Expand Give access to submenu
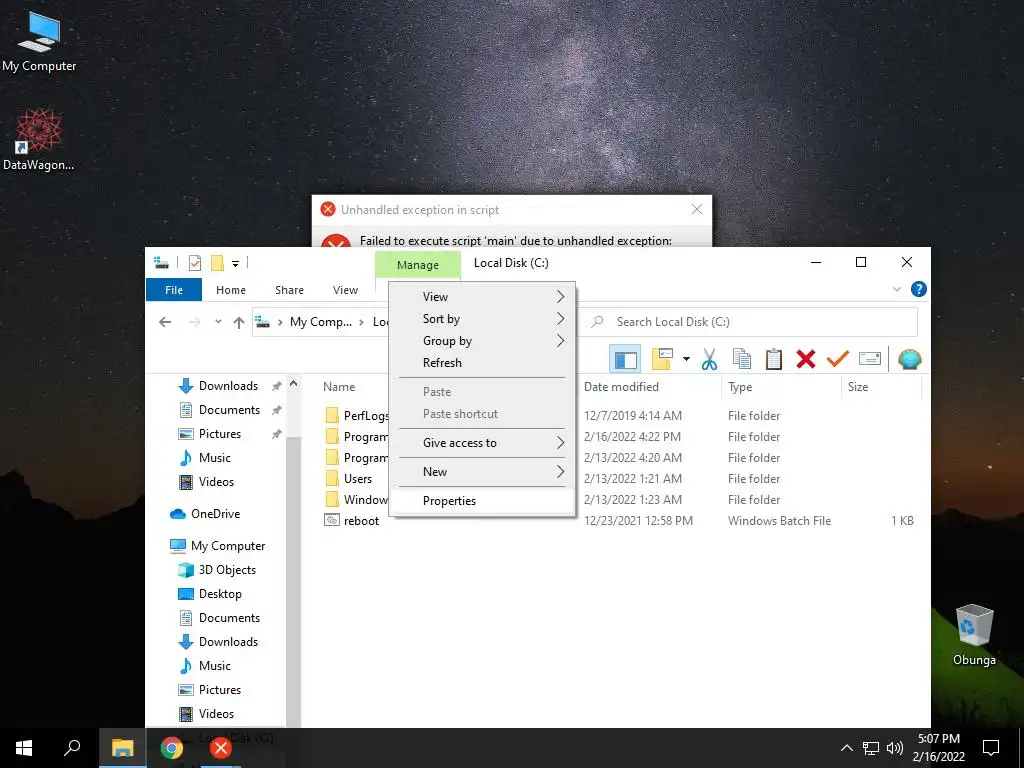This screenshot has width=1024, height=768. (482, 443)
